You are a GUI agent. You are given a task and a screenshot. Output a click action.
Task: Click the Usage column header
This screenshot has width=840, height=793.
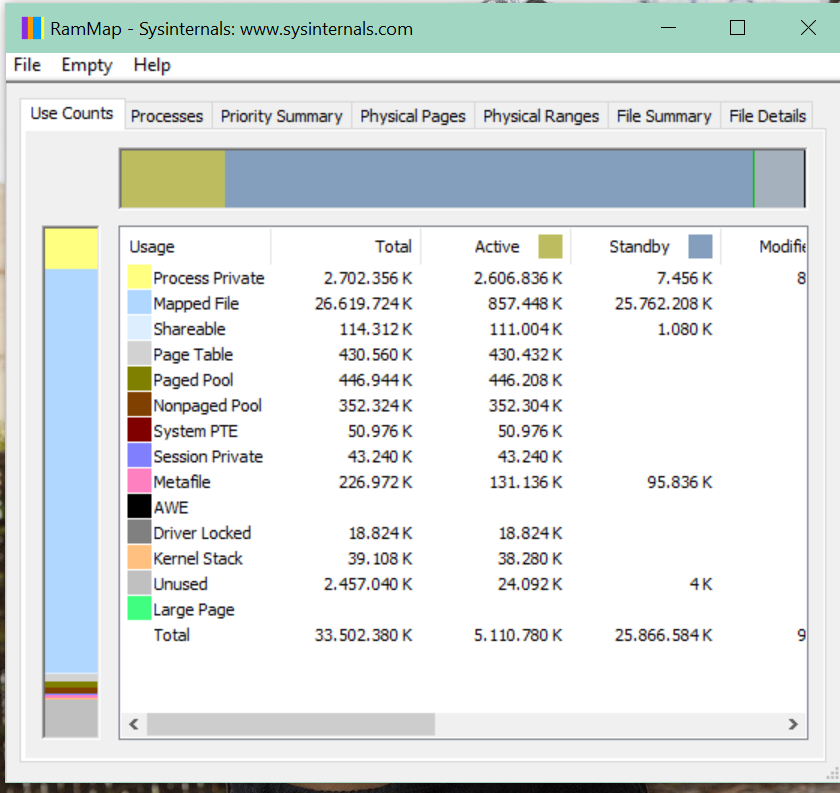(196, 246)
